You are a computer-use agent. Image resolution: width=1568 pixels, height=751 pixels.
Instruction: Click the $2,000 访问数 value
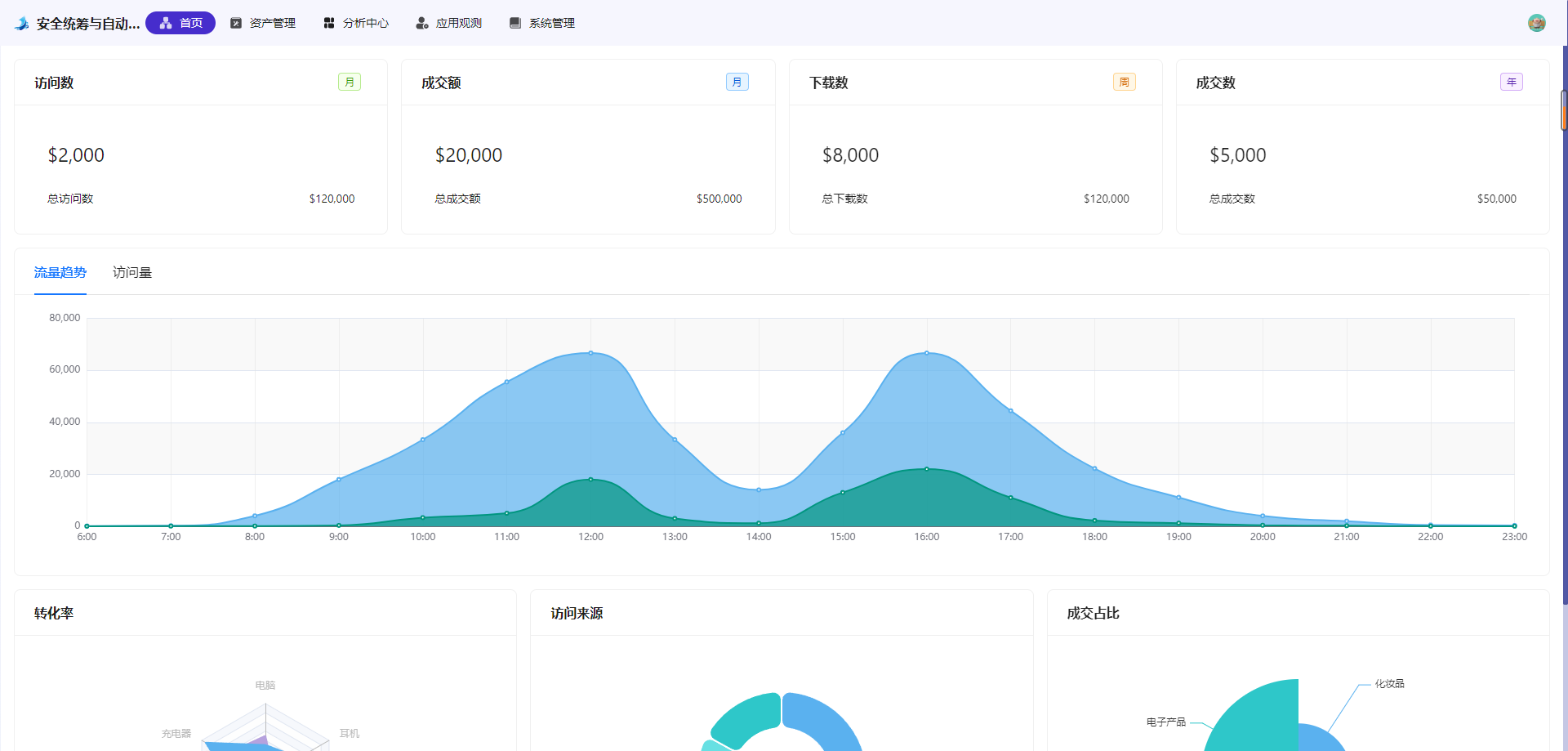pyautogui.click(x=76, y=155)
